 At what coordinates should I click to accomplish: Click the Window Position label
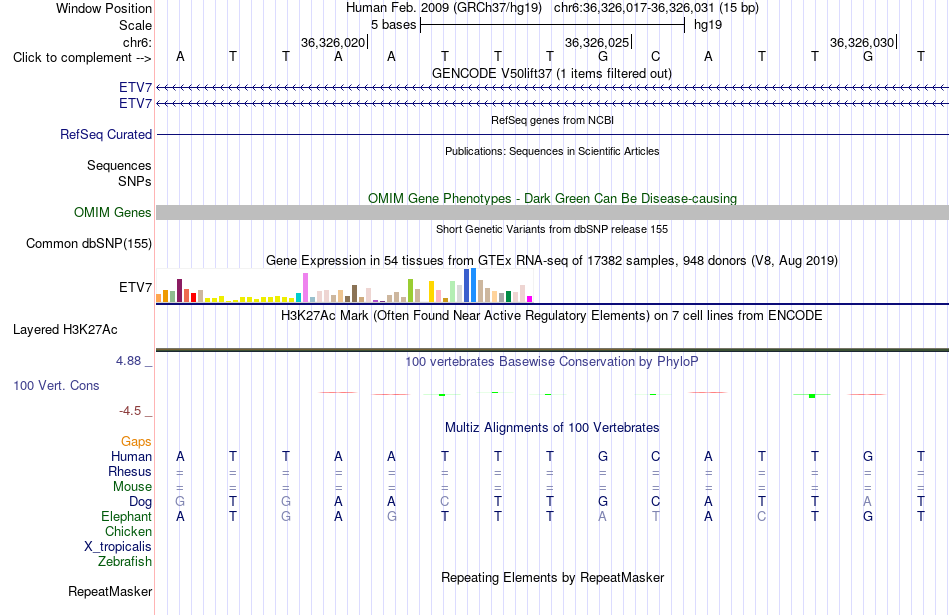[104, 8]
